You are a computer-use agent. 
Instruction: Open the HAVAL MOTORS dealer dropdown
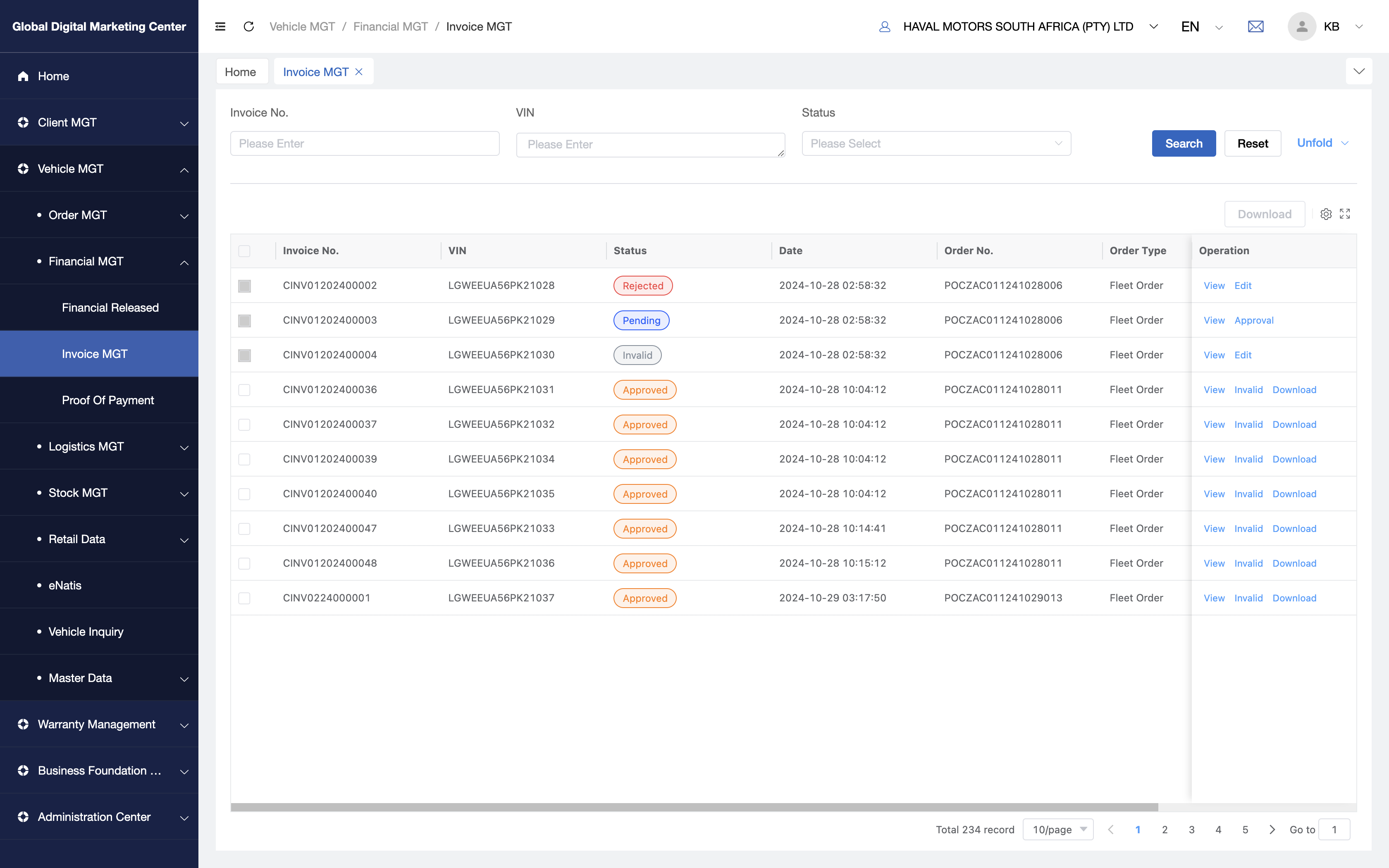pyautogui.click(x=1030, y=26)
